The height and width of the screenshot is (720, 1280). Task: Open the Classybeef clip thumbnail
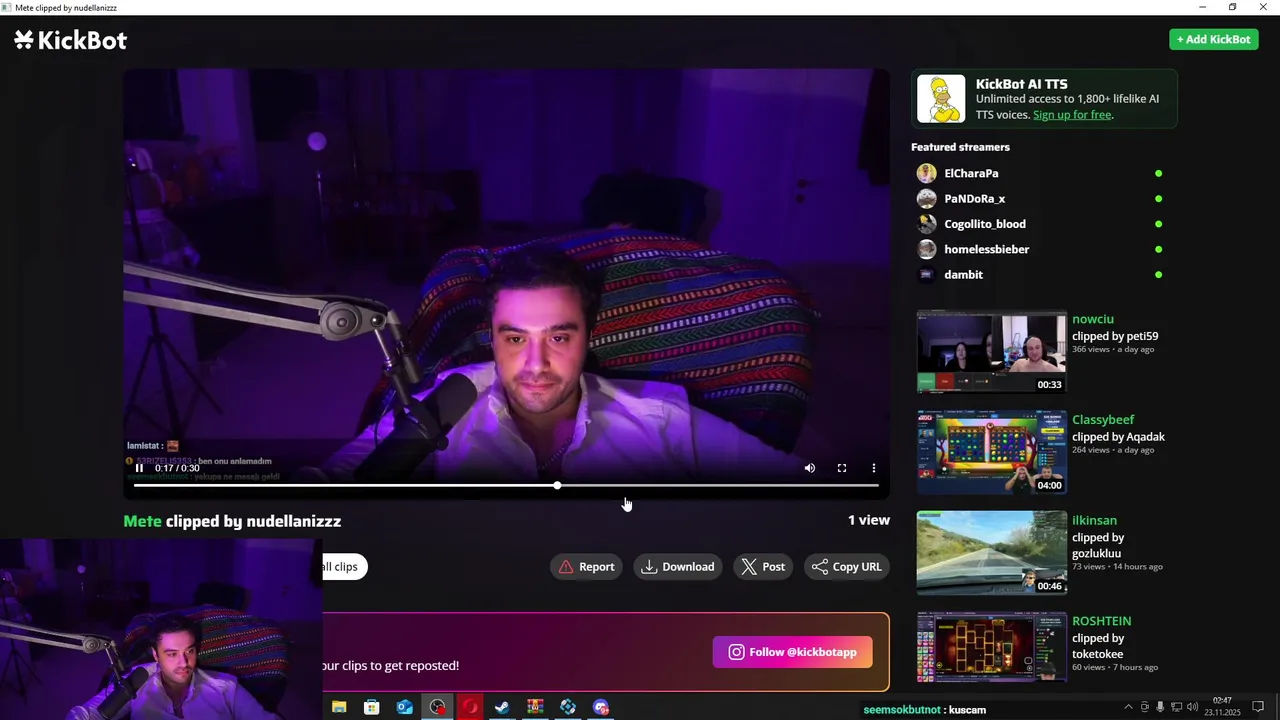pyautogui.click(x=992, y=453)
